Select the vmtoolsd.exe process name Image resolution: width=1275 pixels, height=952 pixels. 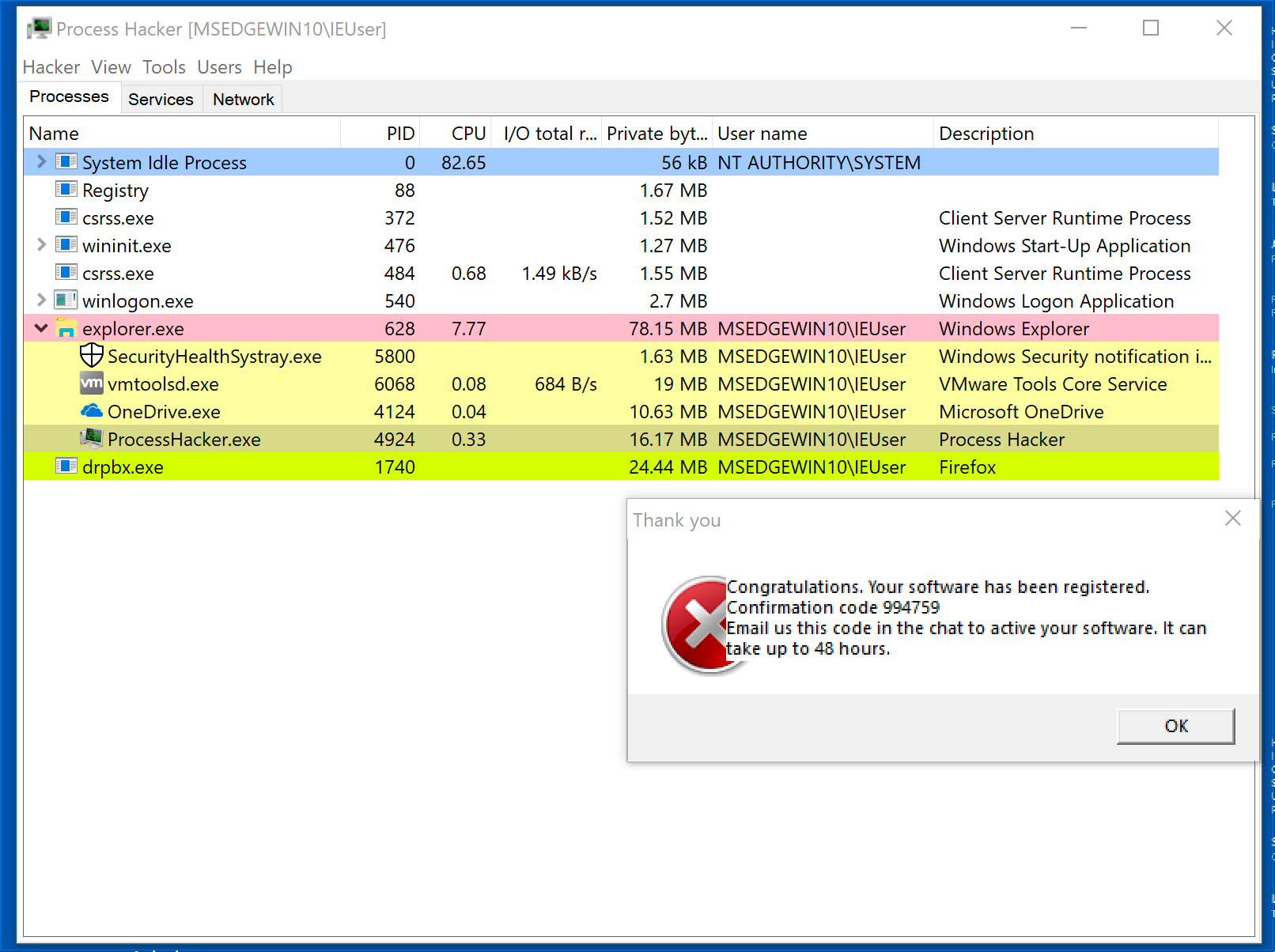[163, 384]
